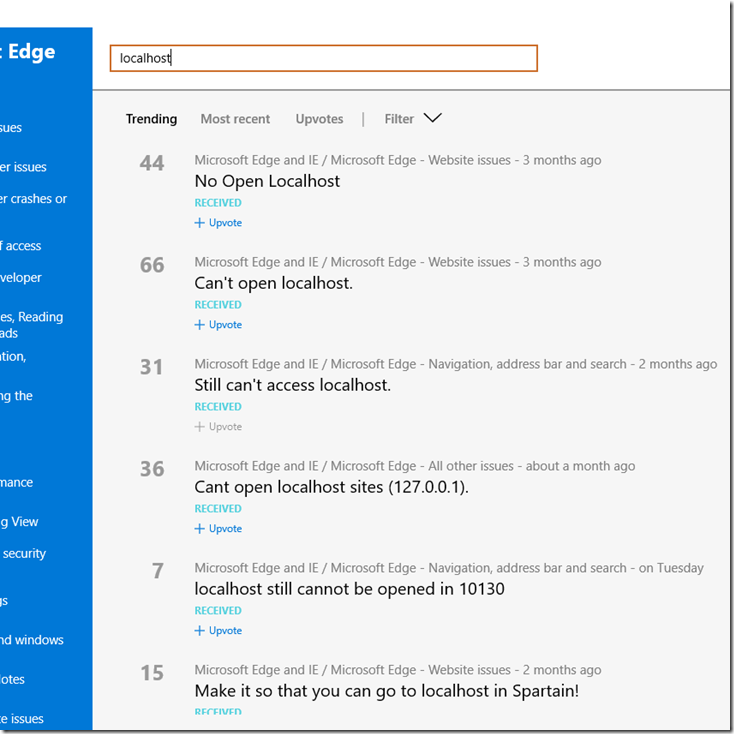The image size is (734, 734).
Task: Select 'er crashes or' sidebar category
Action: click(x=33, y=199)
